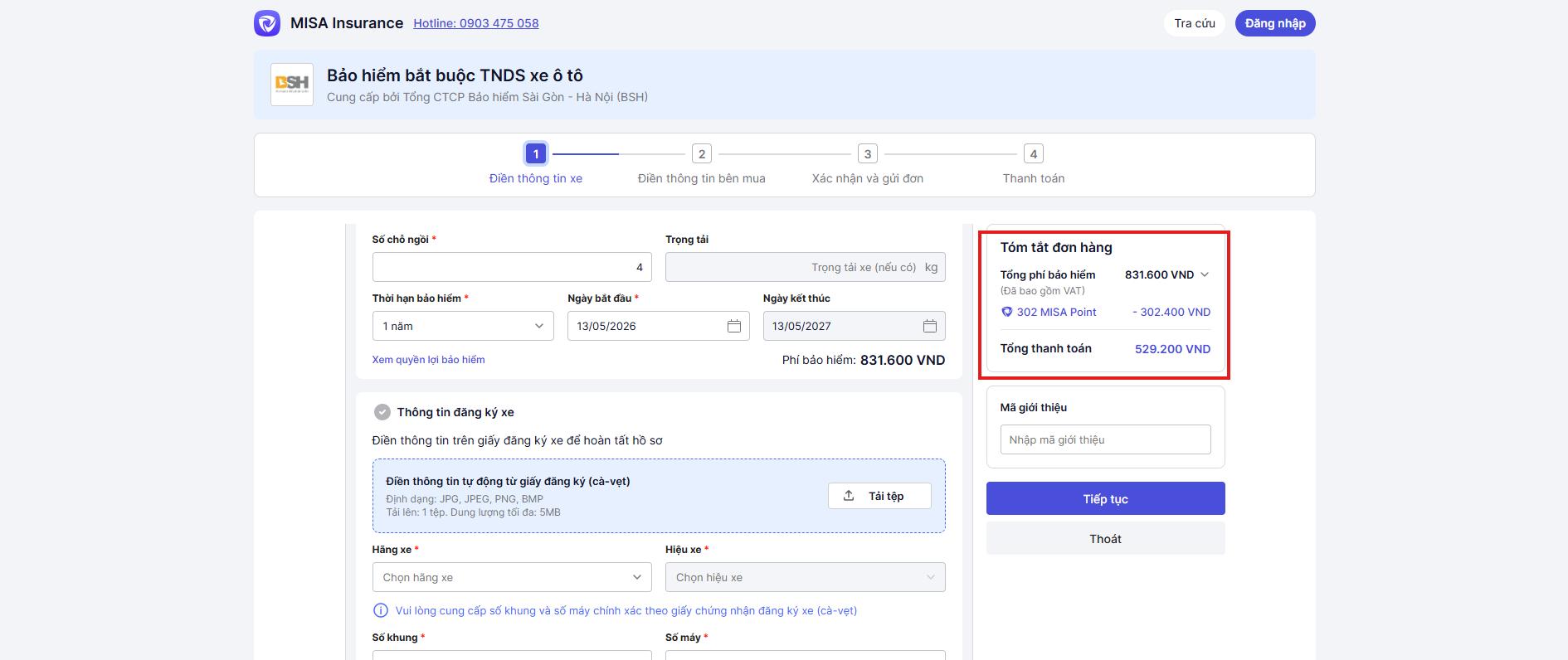Screen dimensions: 1568x660
Task: Click the Nhập mã giới thiệu input field
Action: (x=1105, y=439)
